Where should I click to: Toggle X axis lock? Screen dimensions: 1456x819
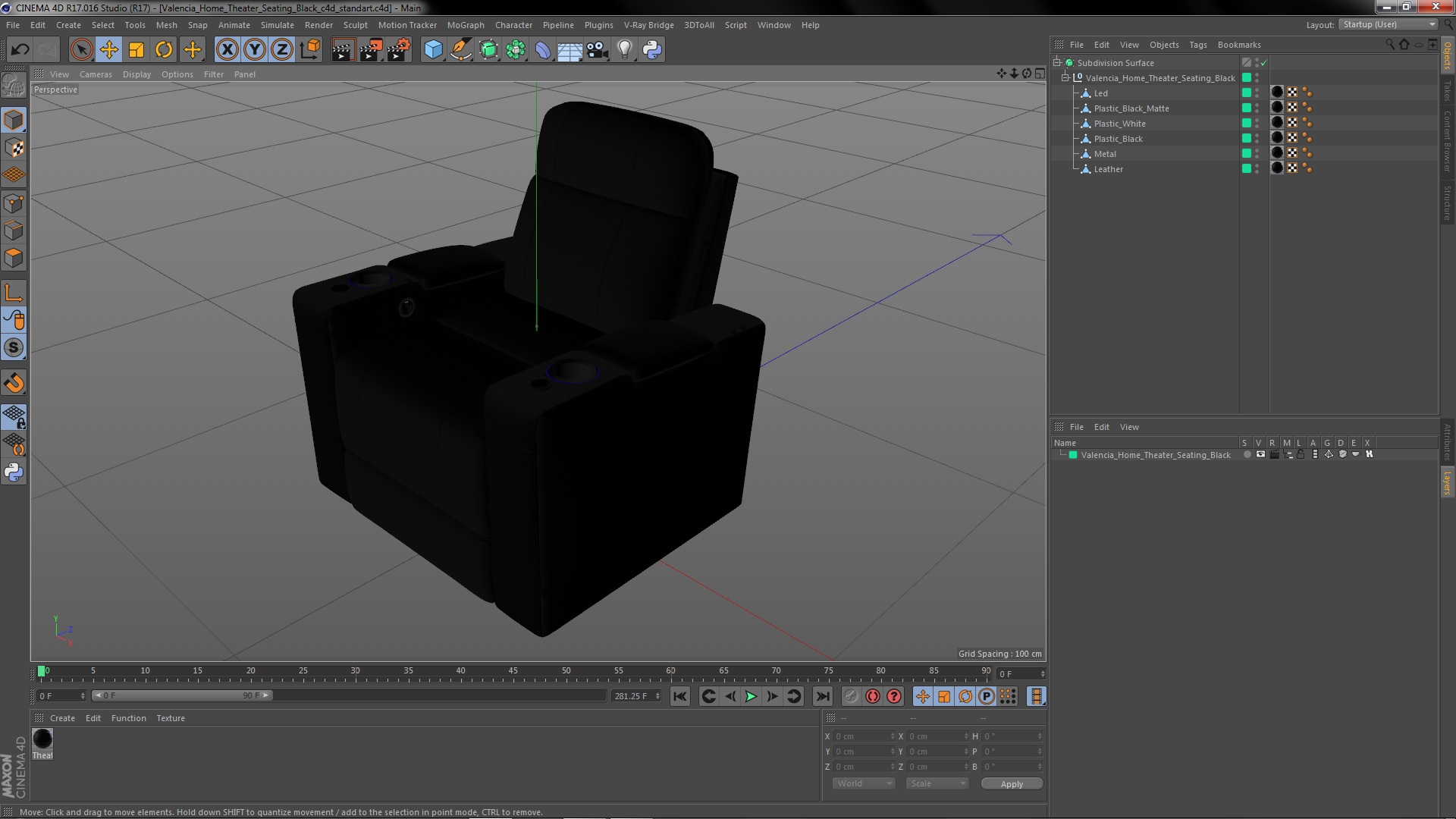(227, 50)
